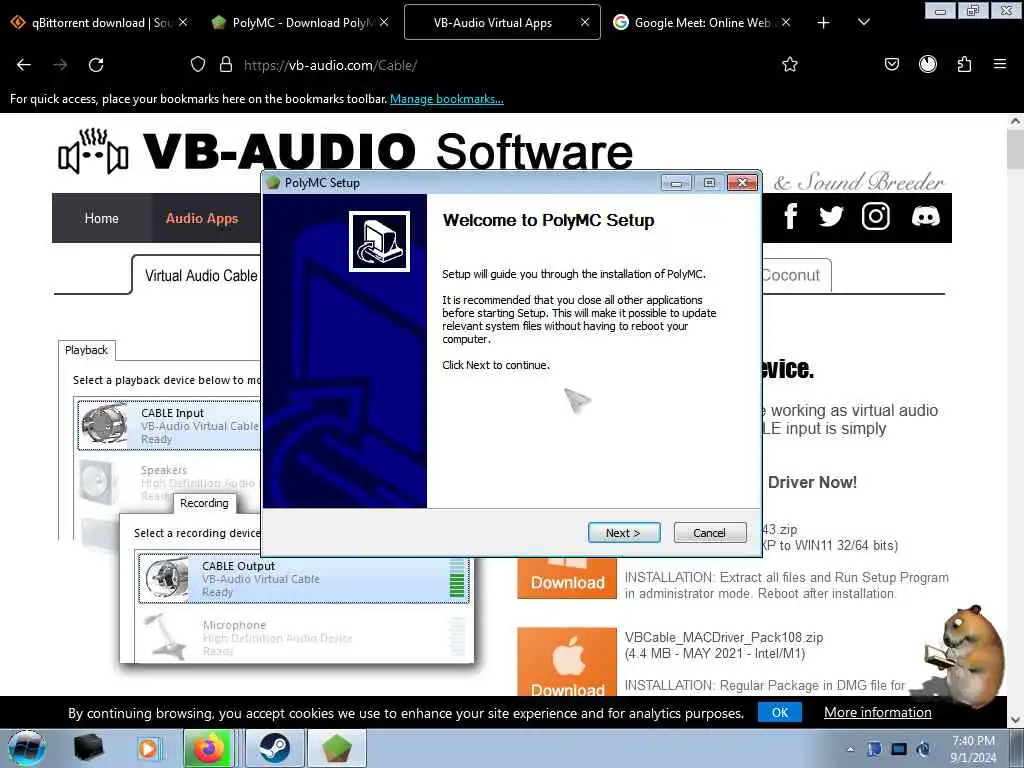Image resolution: width=1024 pixels, height=768 pixels.
Task: Open the black box taskbar application
Action: pos(88,748)
